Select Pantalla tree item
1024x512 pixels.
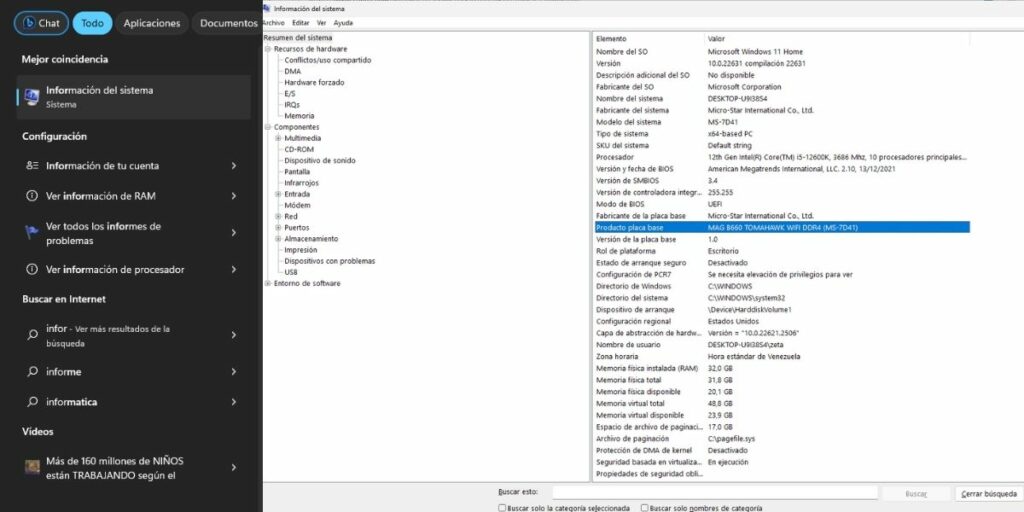[x=297, y=172]
